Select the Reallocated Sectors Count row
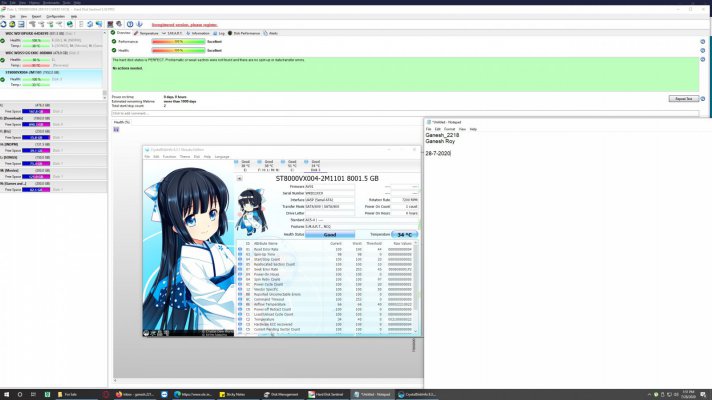This screenshot has width=712, height=400. pos(326,264)
